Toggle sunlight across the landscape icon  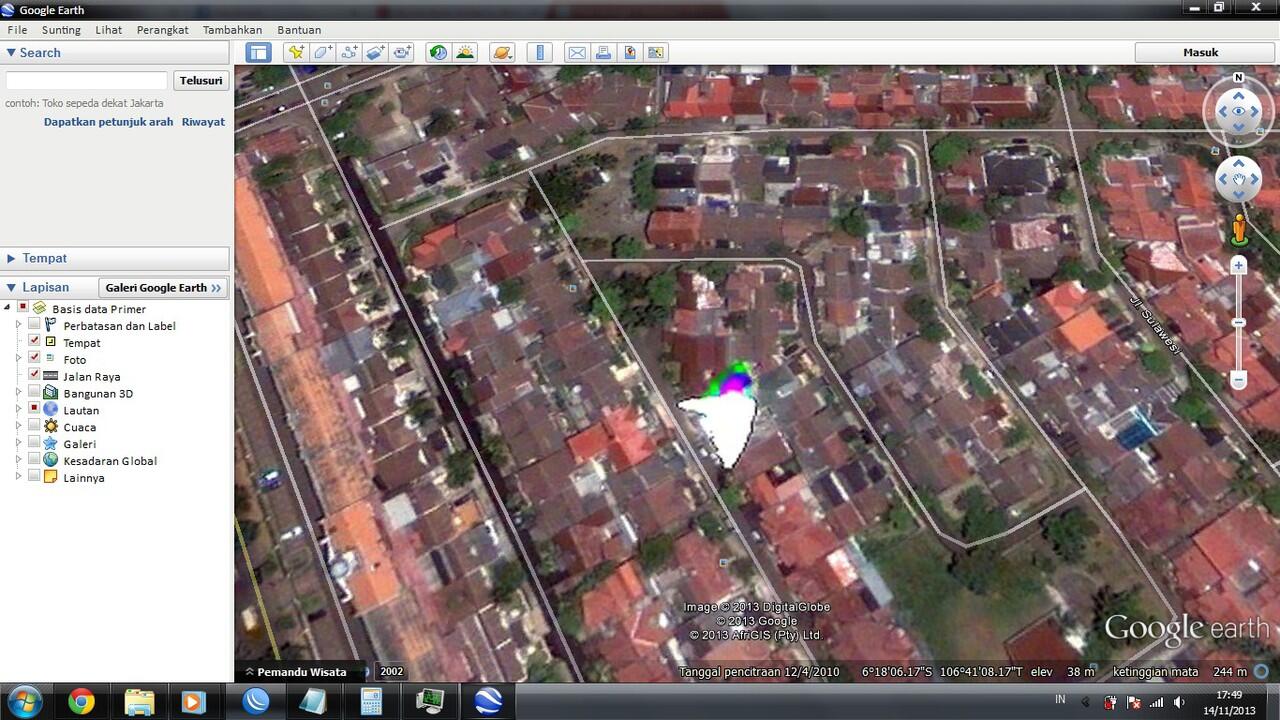click(x=465, y=53)
